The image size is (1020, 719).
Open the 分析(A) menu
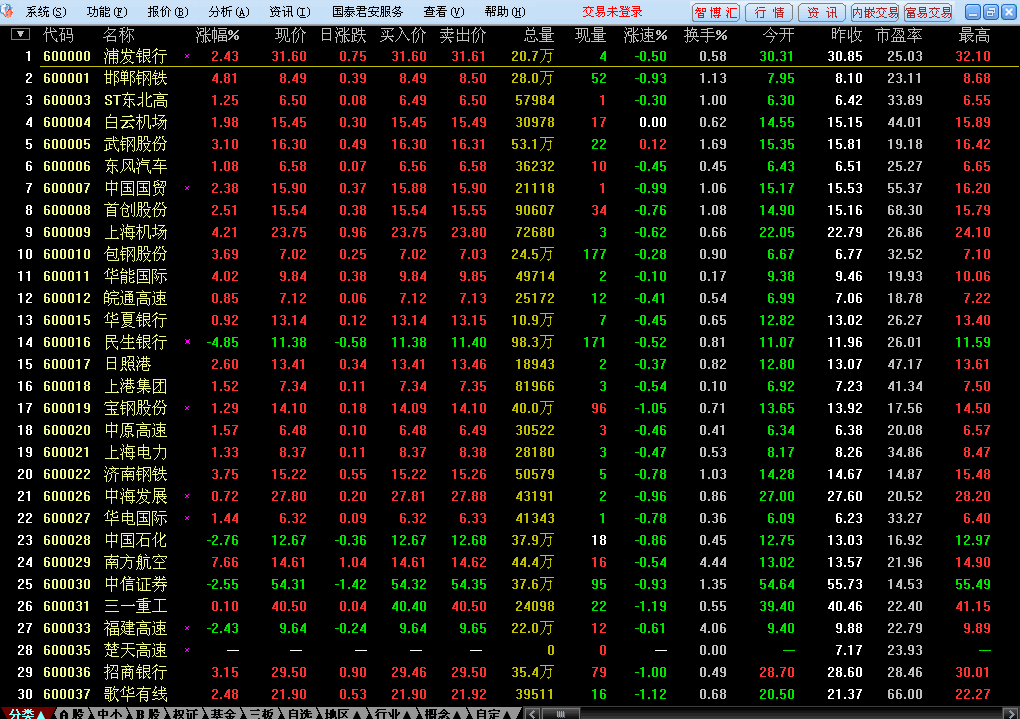(x=229, y=12)
